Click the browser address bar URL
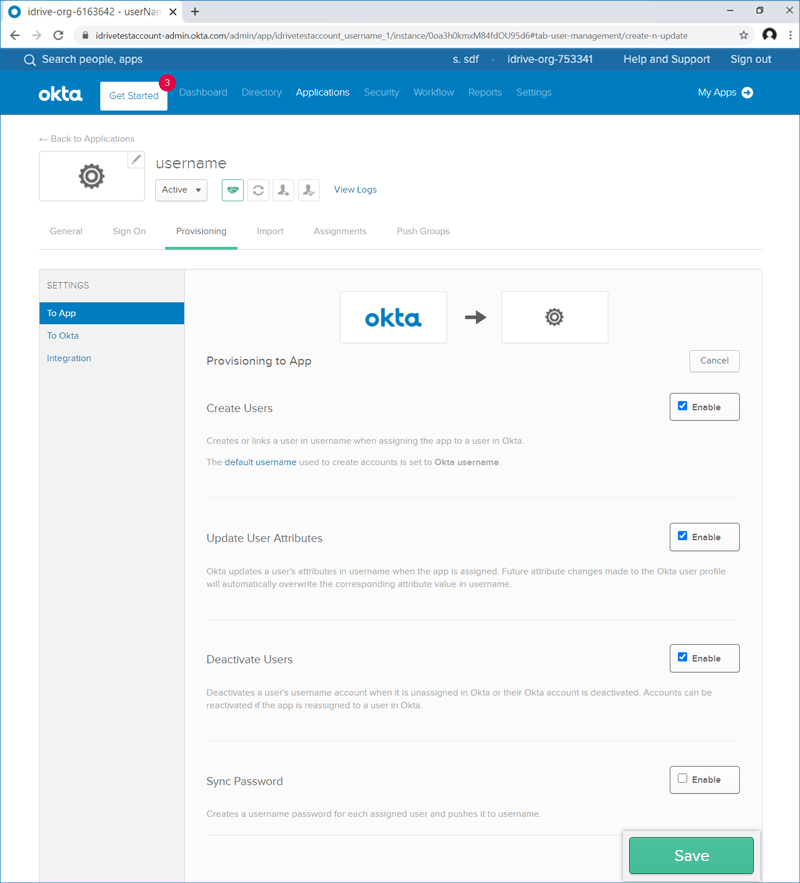 pyautogui.click(x=391, y=35)
